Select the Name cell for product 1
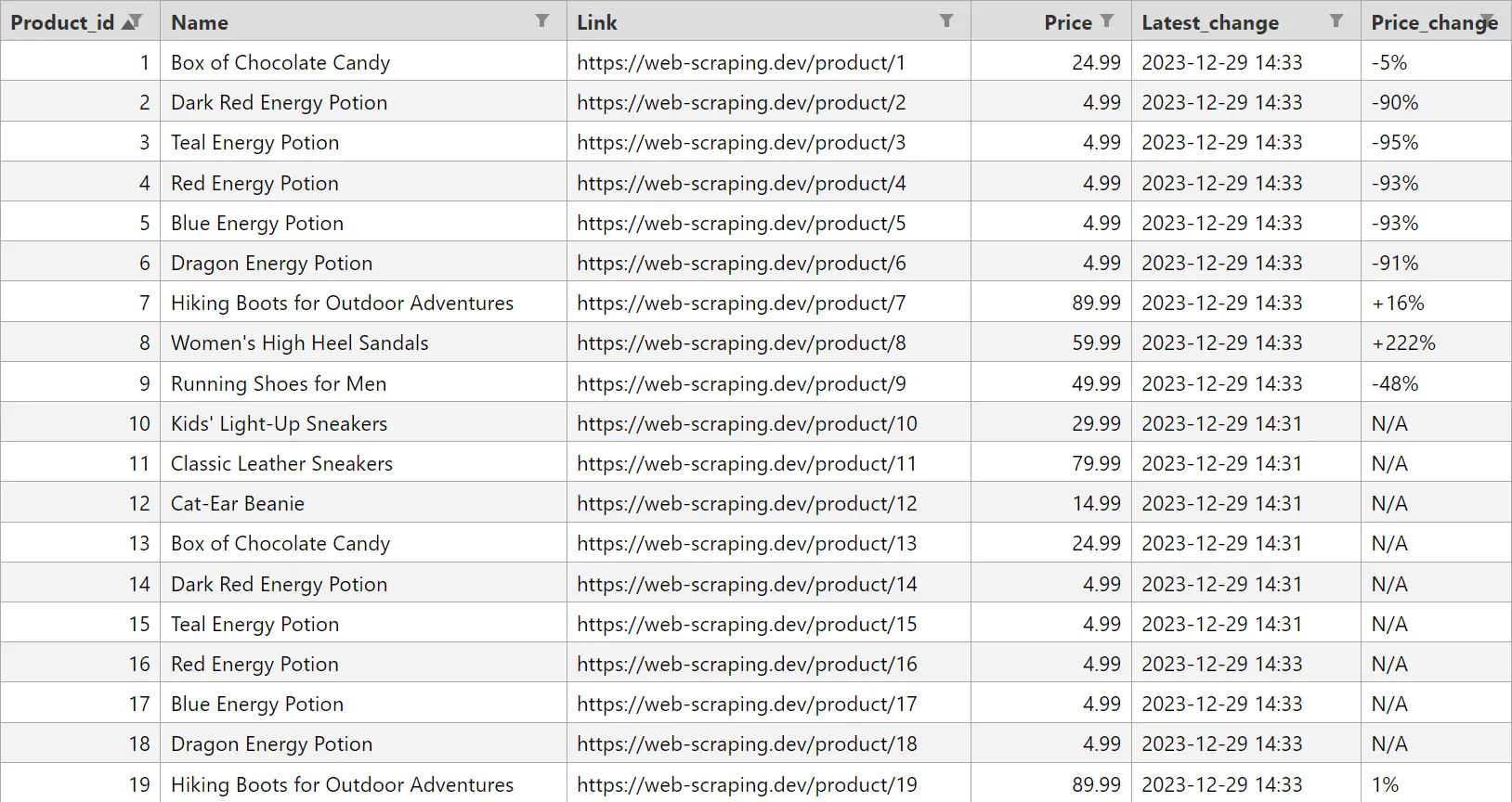The width and height of the screenshot is (1512, 802). point(363,62)
